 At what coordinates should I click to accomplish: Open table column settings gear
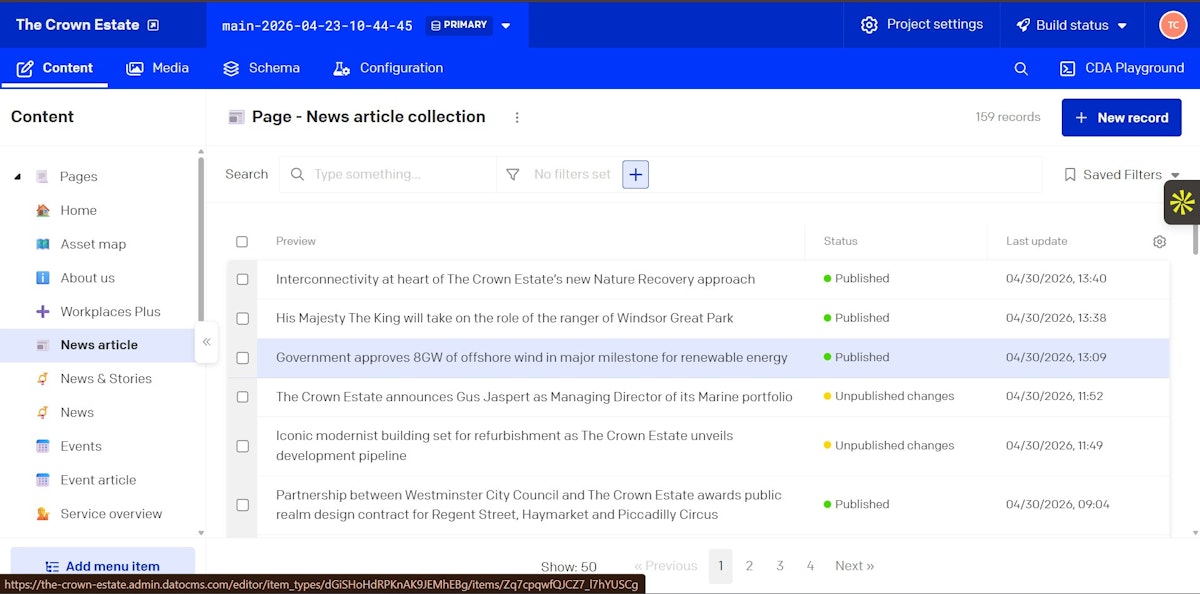pos(1159,241)
